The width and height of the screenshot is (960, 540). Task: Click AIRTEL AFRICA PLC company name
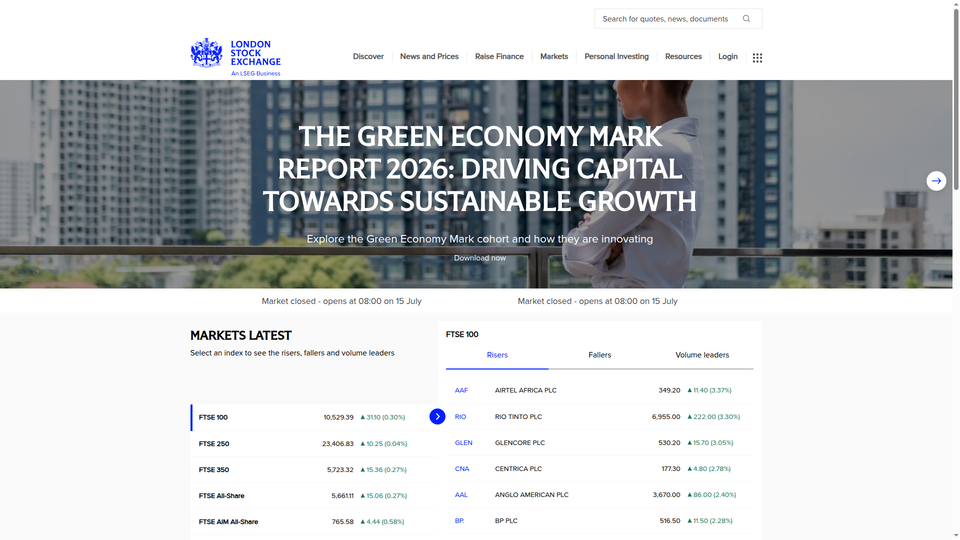pyautogui.click(x=525, y=390)
